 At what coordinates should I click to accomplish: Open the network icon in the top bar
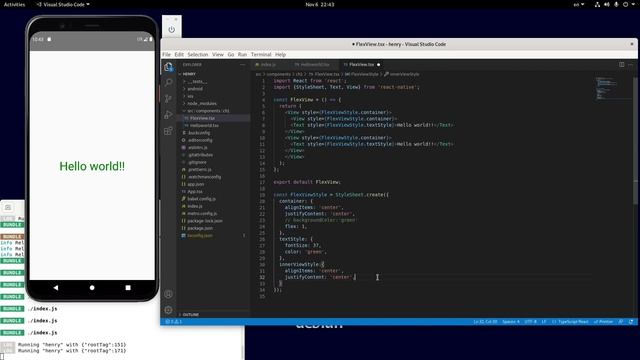(597, 4)
